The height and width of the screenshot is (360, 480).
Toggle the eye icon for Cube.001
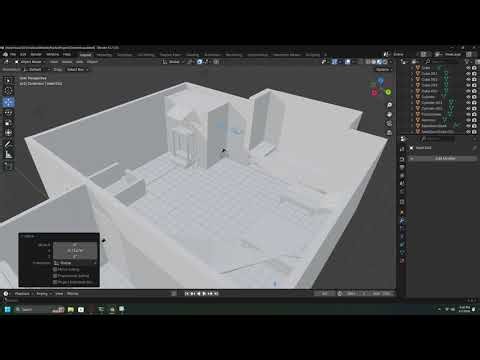pyautogui.click(x=468, y=74)
